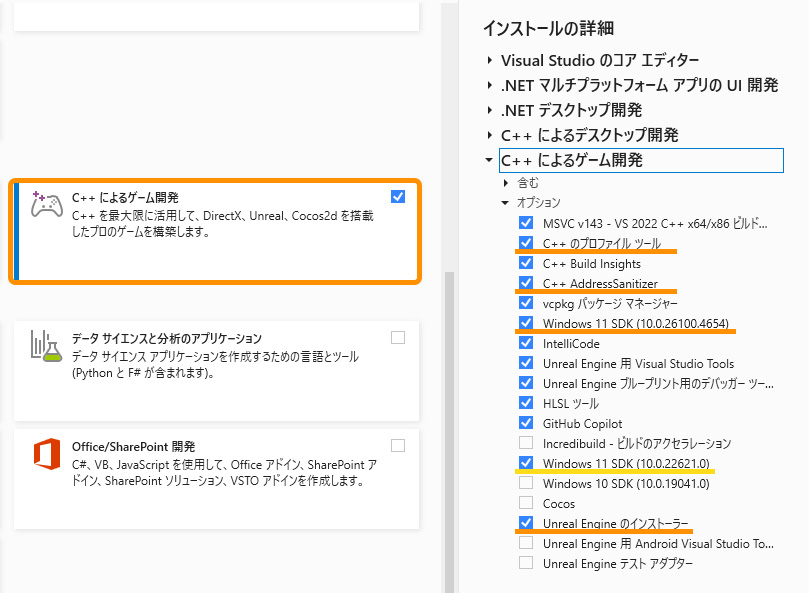Toggle Windows 11 SDK 10.0.22621.0 checkbox

click(526, 462)
